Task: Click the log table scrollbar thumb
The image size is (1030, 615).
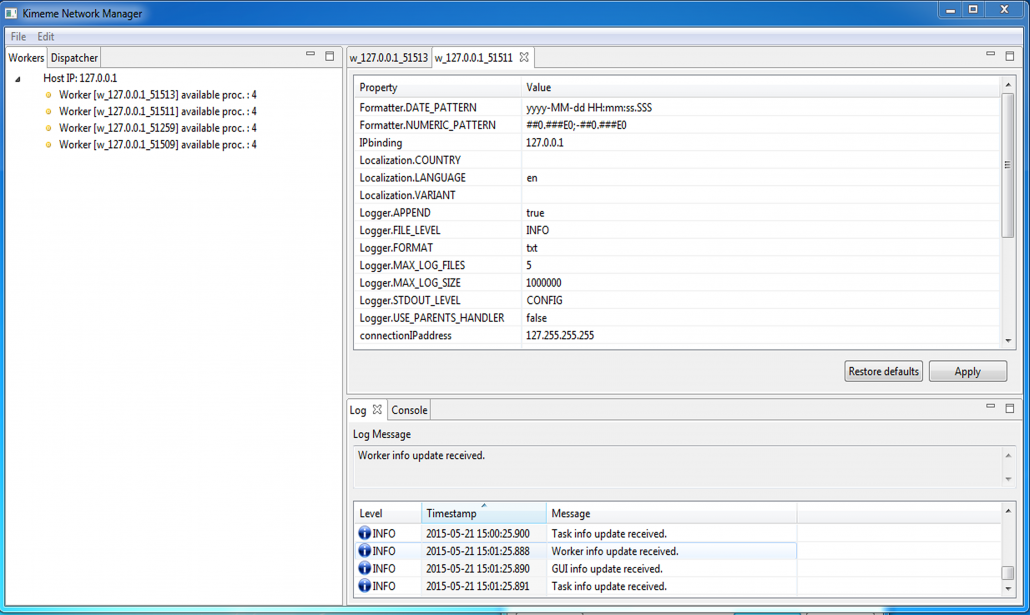Action: point(1008,572)
